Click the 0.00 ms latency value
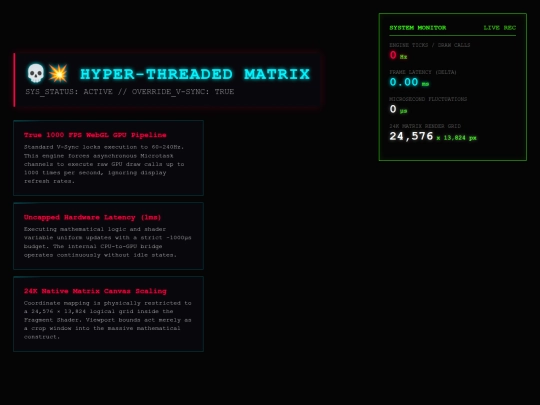This screenshot has width=540, height=405. [x=409, y=82]
